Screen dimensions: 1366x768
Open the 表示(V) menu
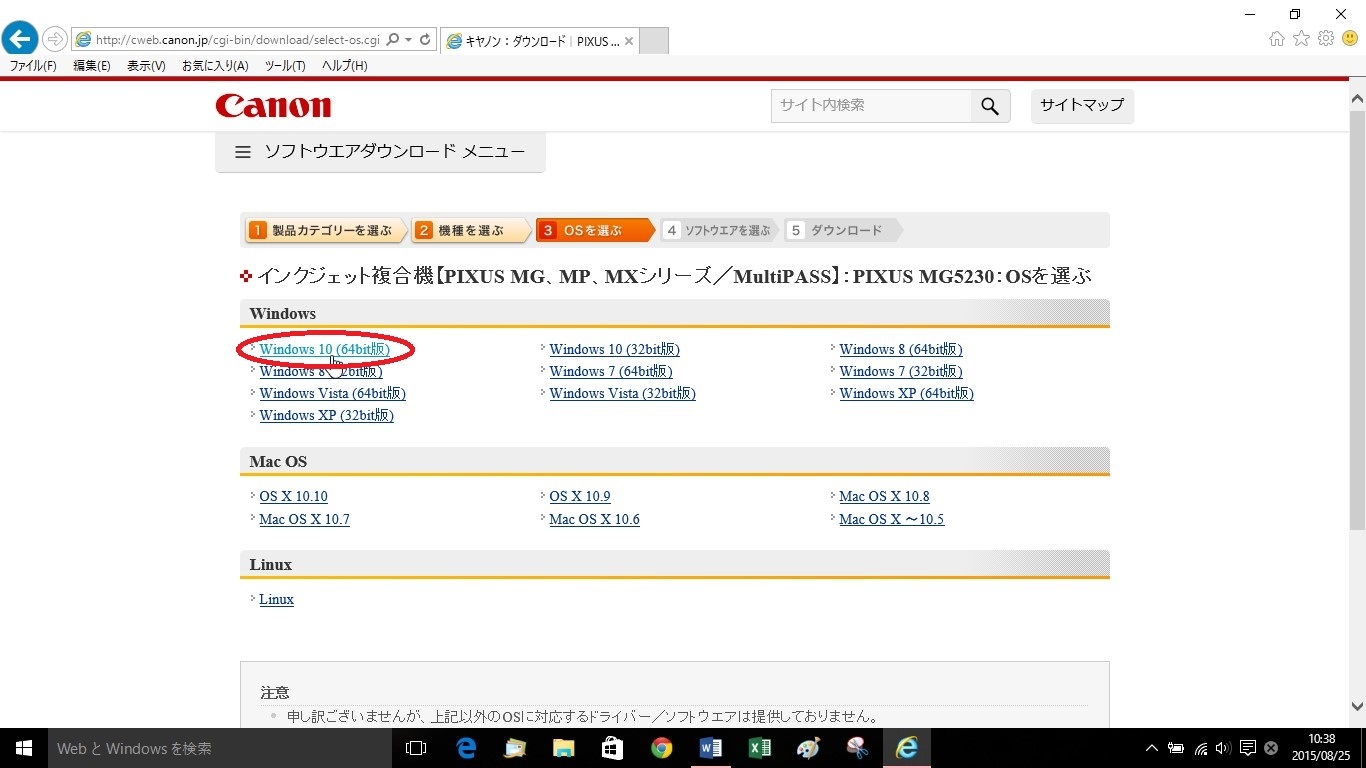[146, 66]
